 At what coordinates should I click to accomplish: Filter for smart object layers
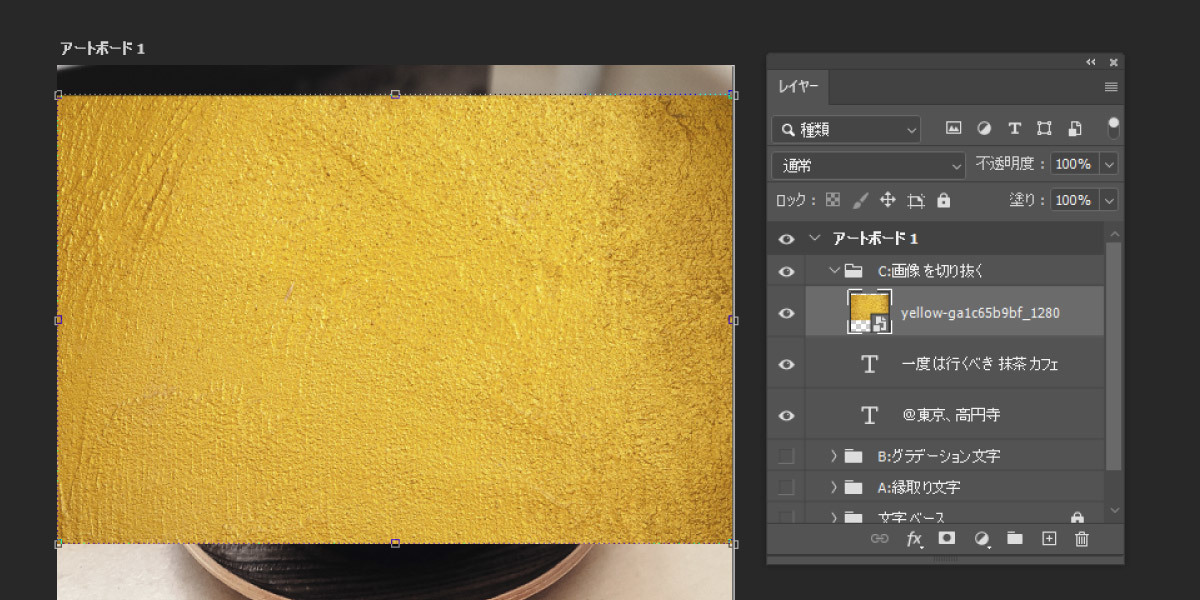[1074, 129]
